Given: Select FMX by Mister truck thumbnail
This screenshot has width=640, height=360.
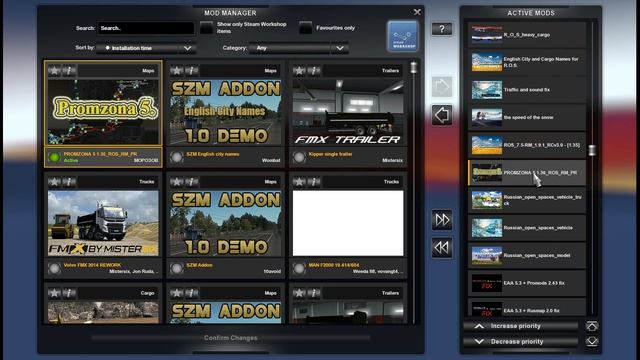Looking at the screenshot, I should click(103, 223).
